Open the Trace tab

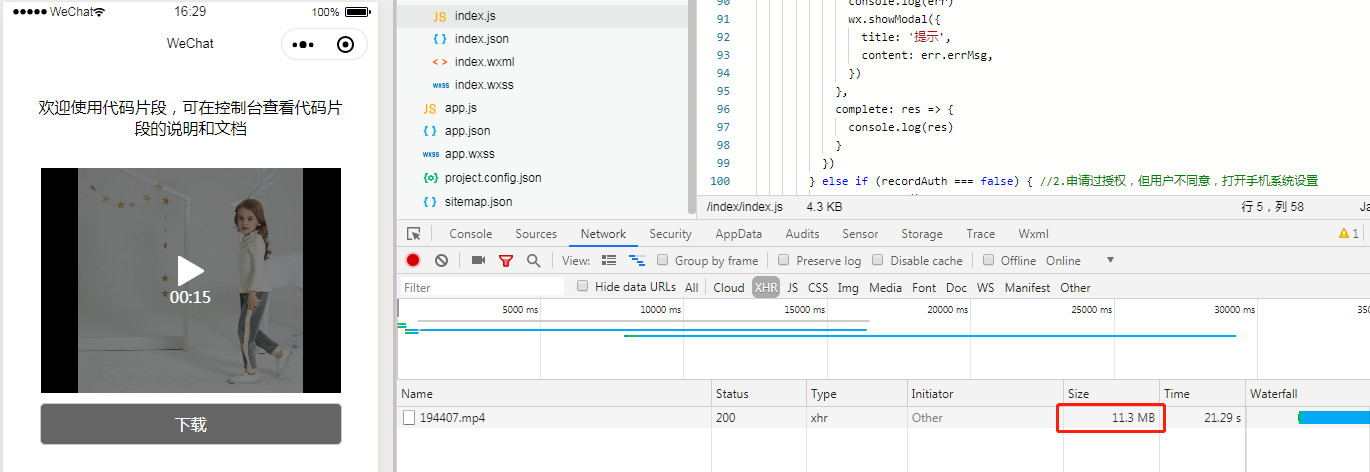pos(980,234)
